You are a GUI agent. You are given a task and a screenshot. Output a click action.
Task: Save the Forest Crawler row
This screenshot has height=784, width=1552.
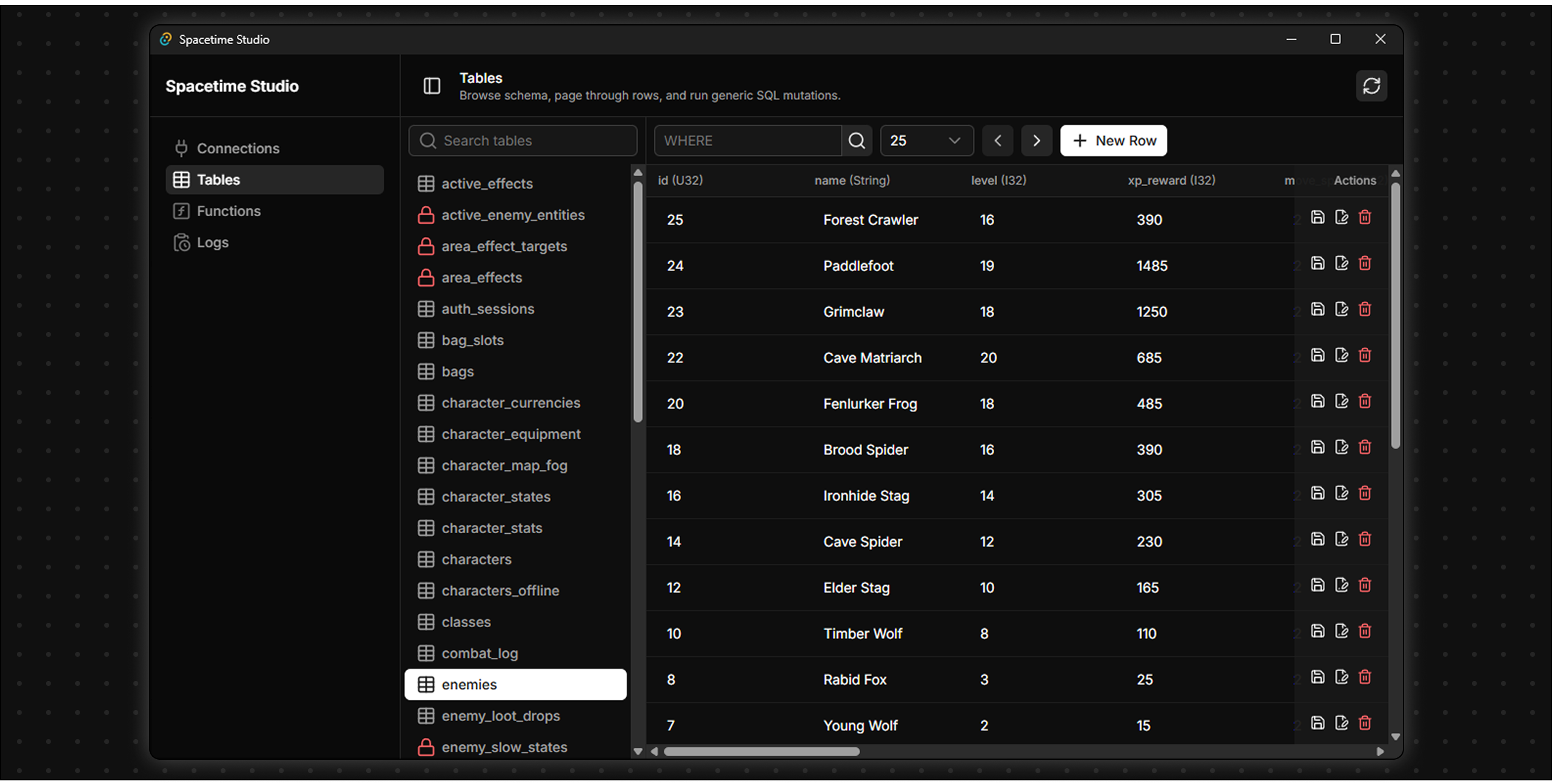click(1317, 217)
